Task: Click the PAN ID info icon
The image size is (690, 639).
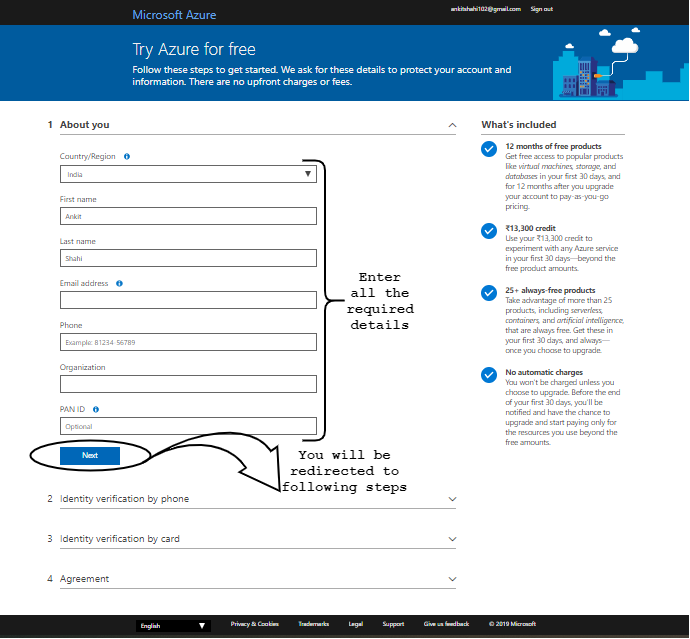Action: 96,409
